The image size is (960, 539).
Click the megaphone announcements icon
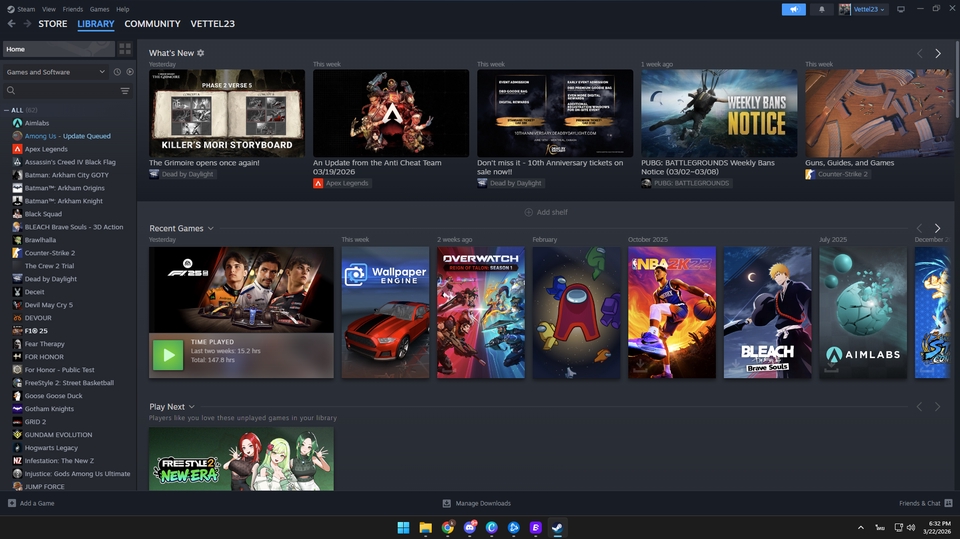coord(793,9)
